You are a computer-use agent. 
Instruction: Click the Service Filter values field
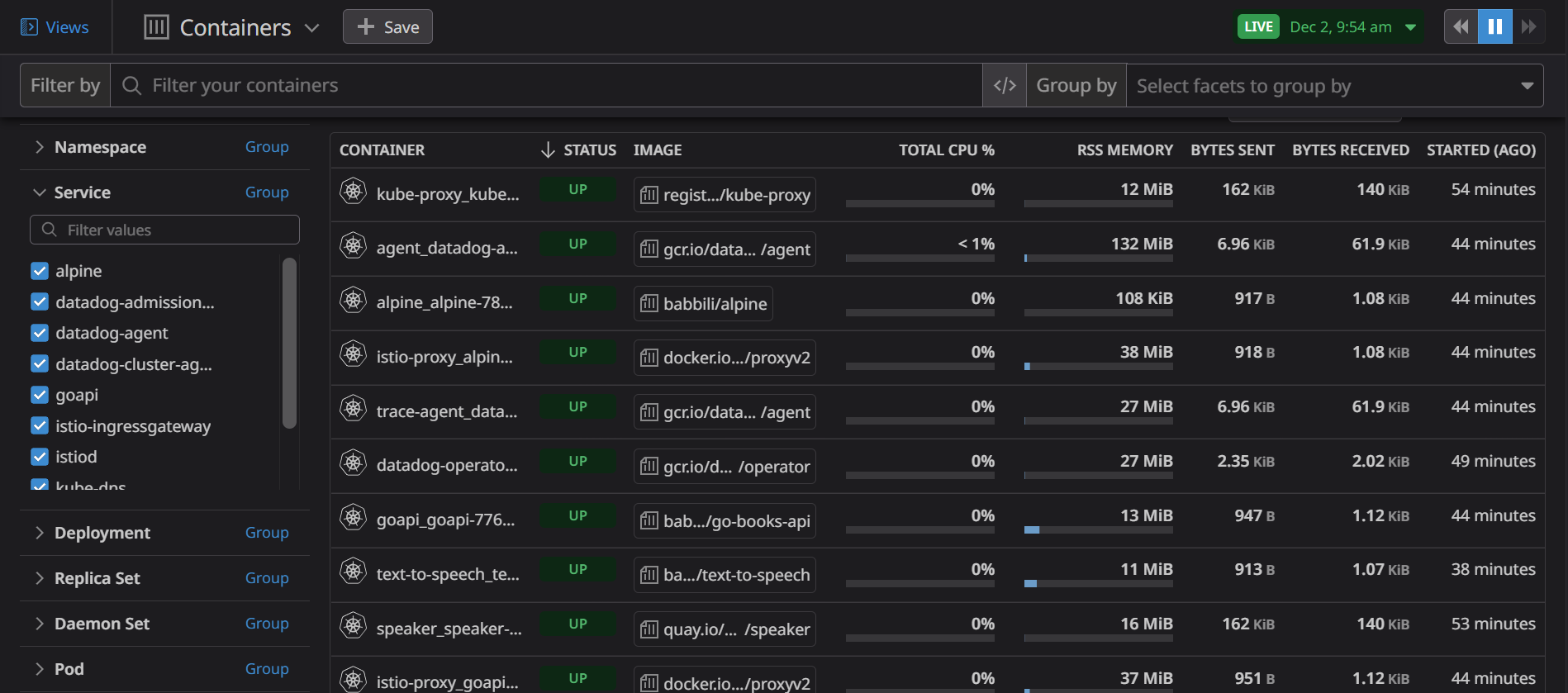164,230
